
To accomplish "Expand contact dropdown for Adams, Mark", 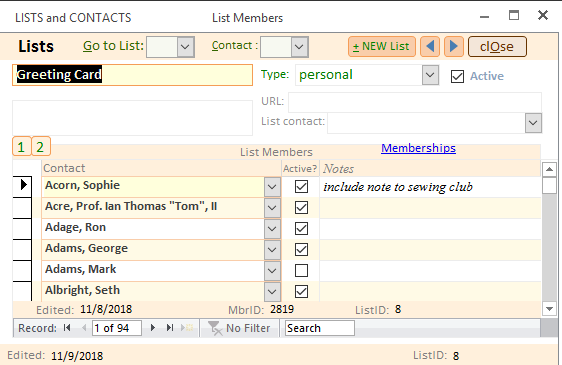I will tap(272, 270).
